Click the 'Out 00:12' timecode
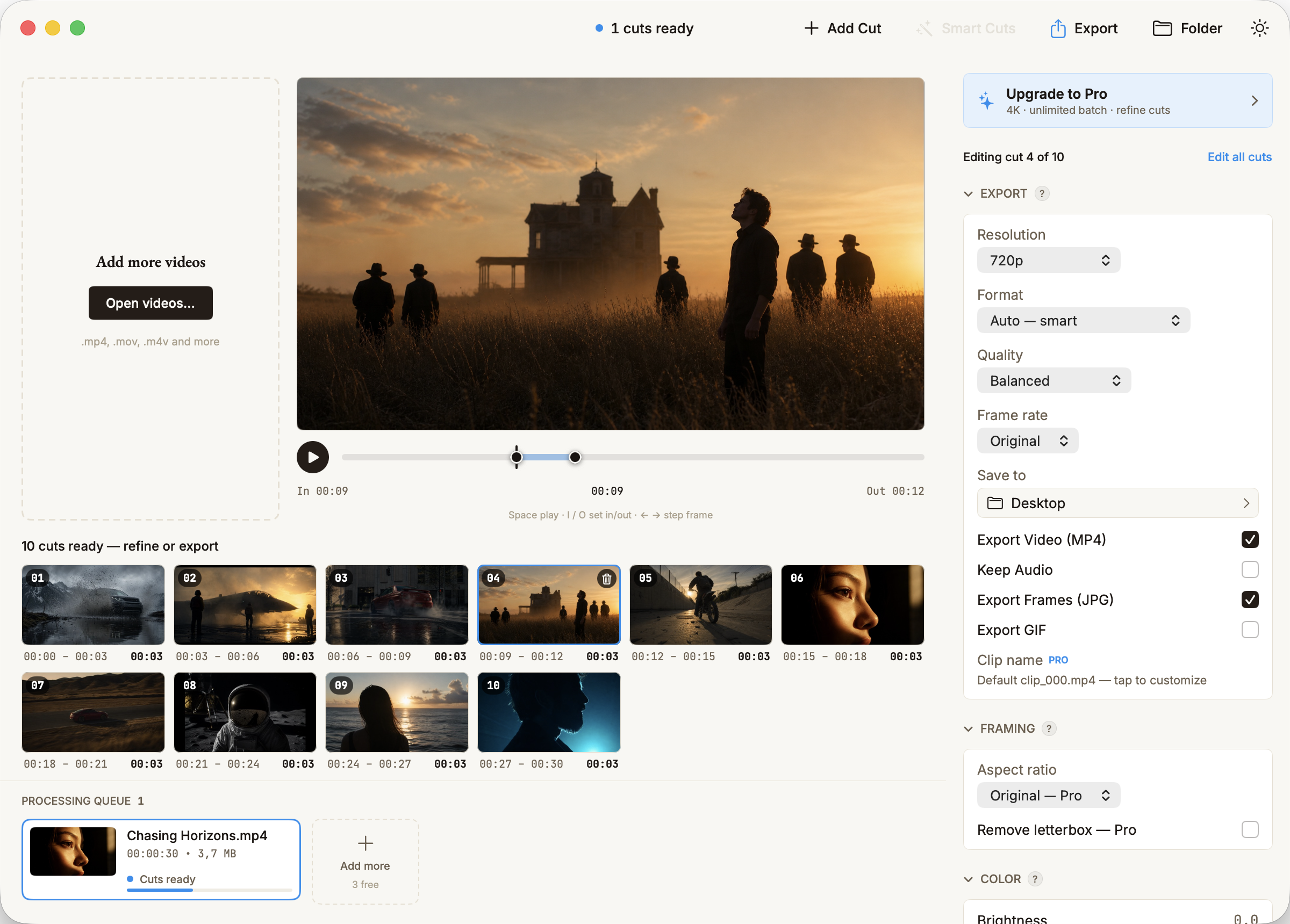The image size is (1290, 924). click(895, 492)
